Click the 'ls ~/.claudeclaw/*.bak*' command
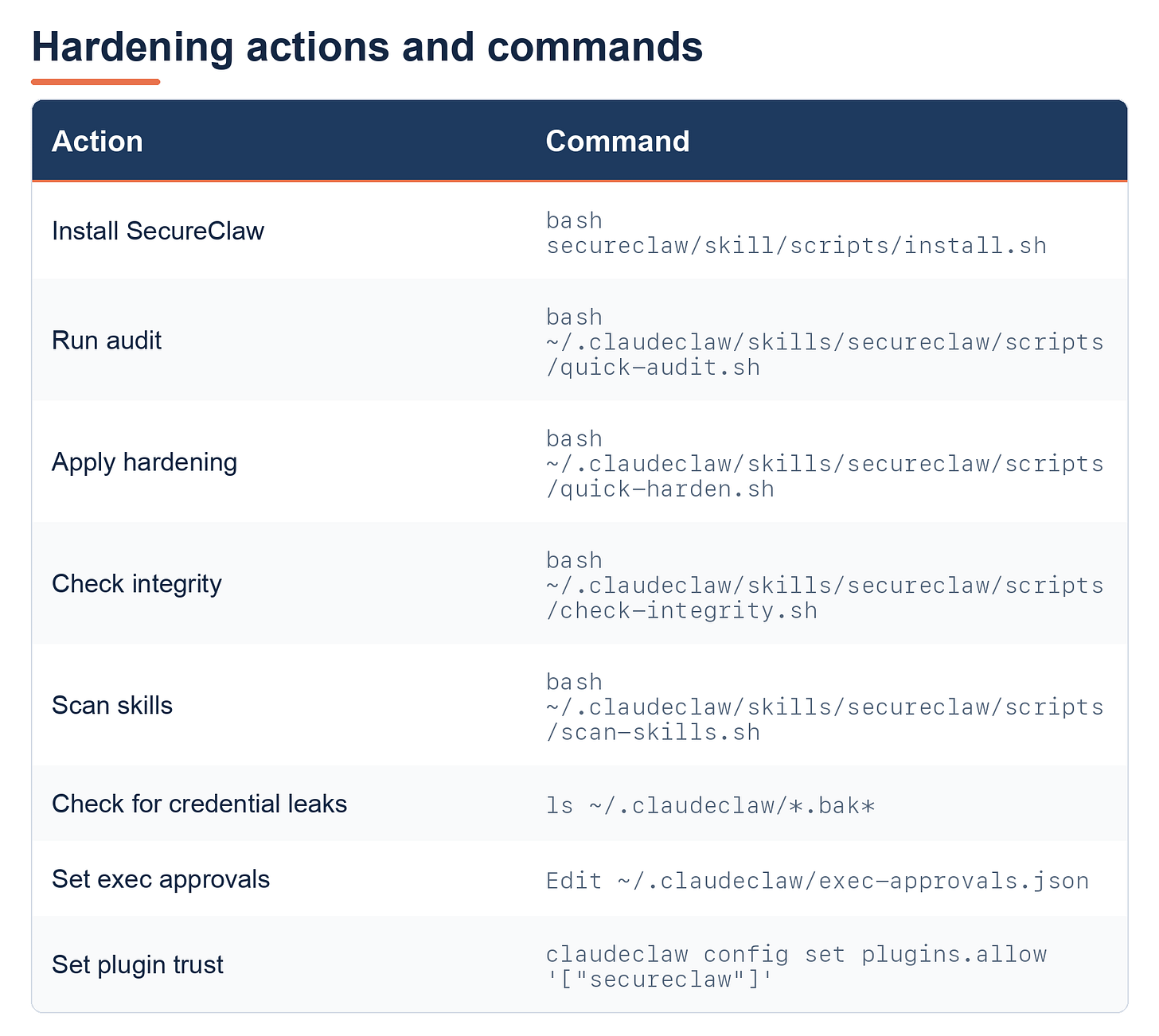Image resolution: width=1159 pixels, height=1036 pixels. click(711, 805)
